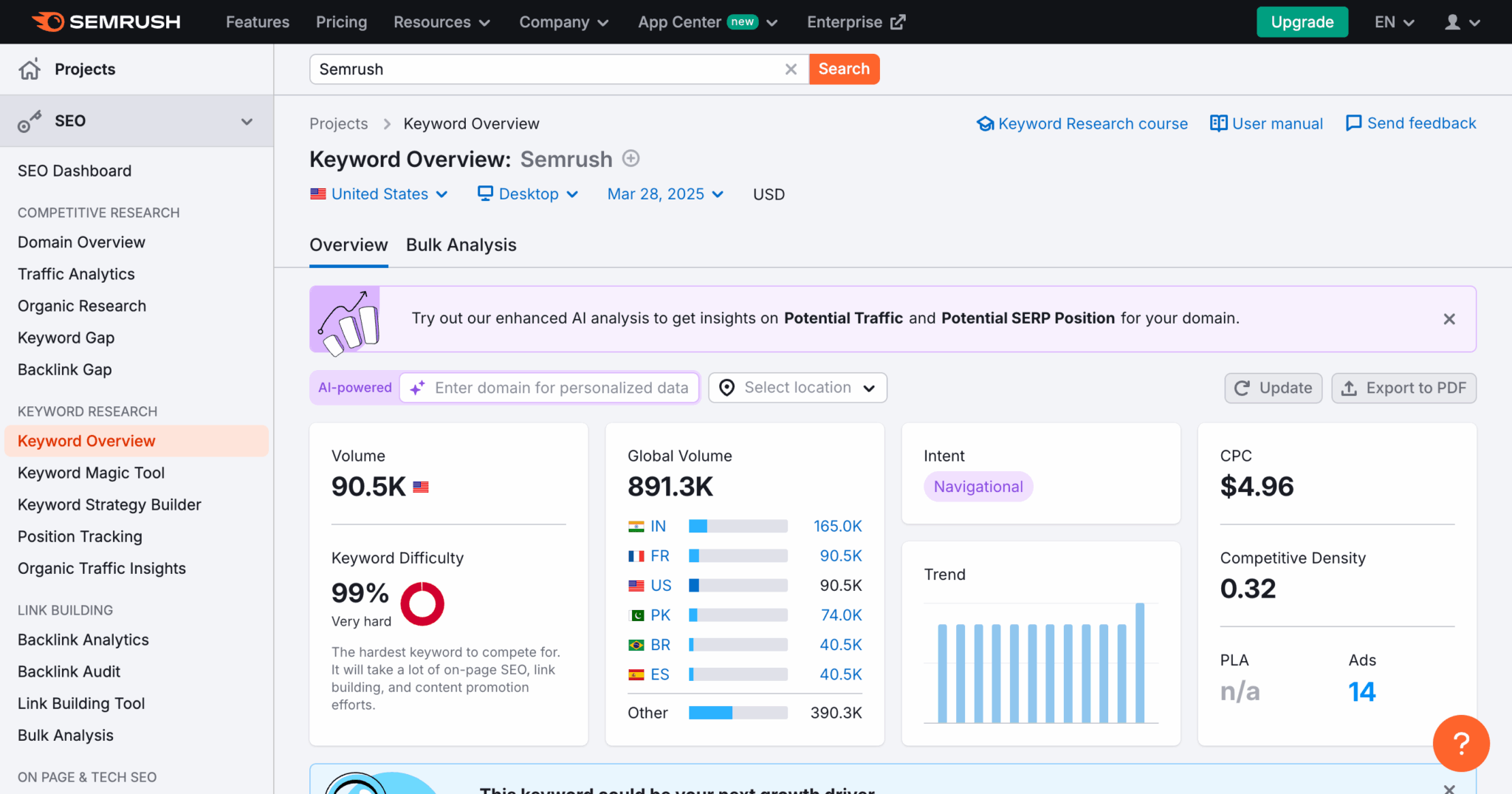
Task: Click the SEO key icon in sidebar
Action: point(30,121)
